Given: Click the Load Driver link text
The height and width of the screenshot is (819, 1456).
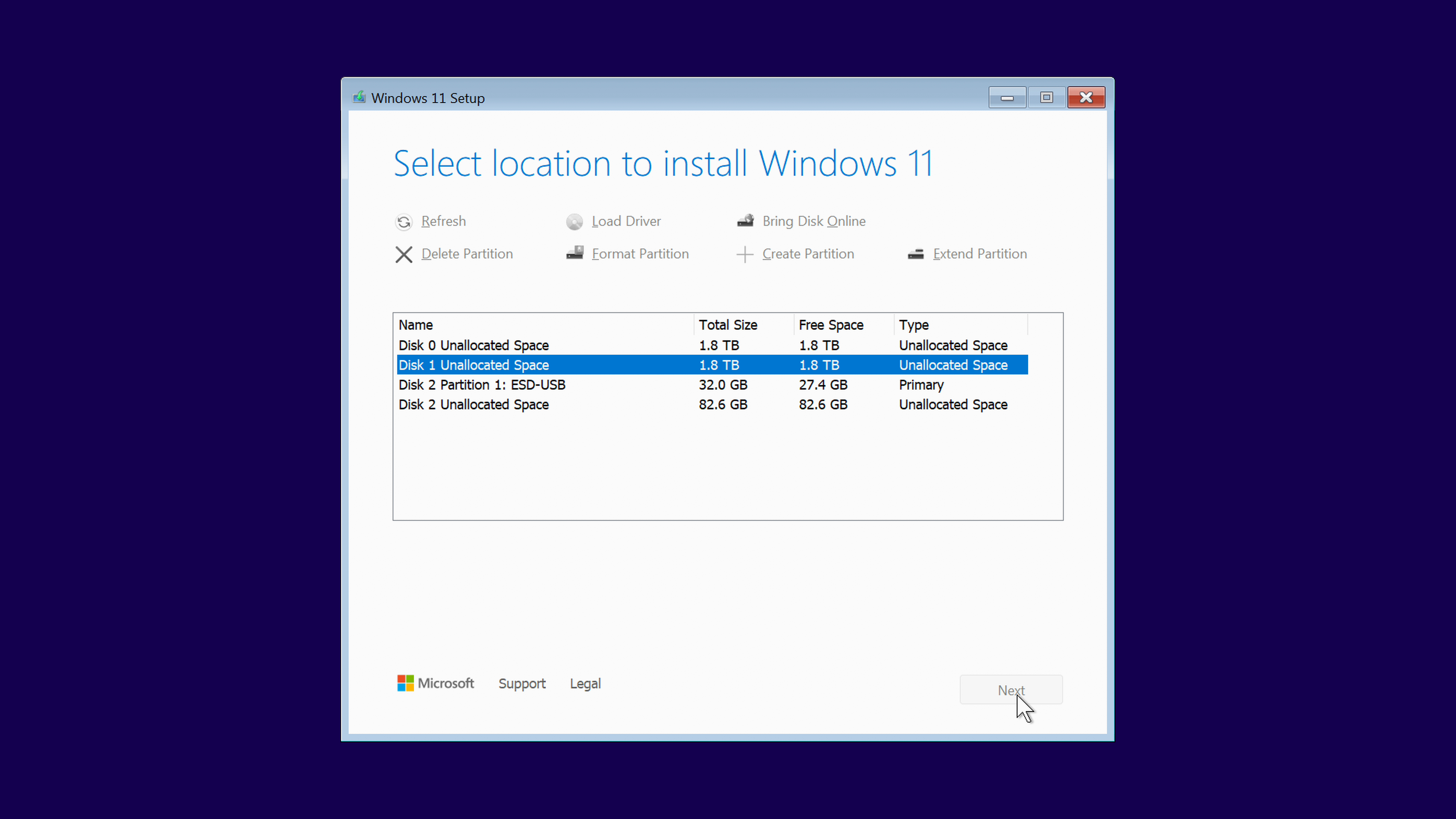Looking at the screenshot, I should tap(626, 221).
